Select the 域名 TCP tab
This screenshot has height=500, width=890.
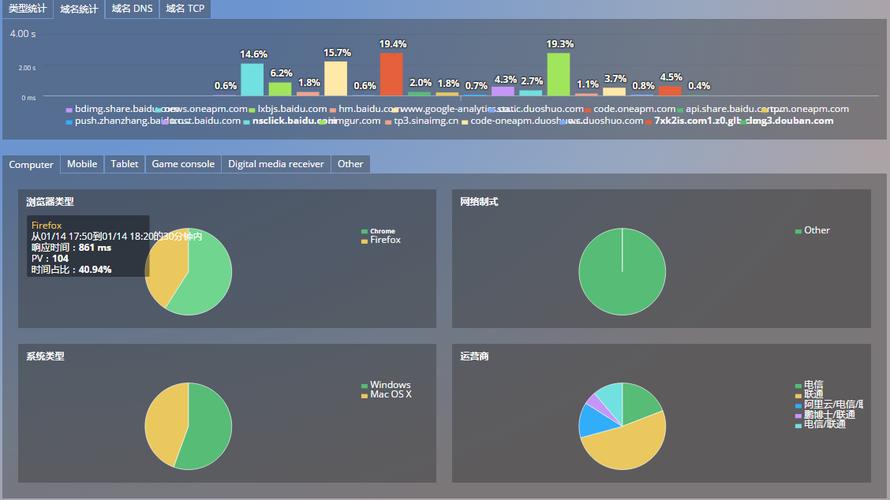tap(185, 9)
